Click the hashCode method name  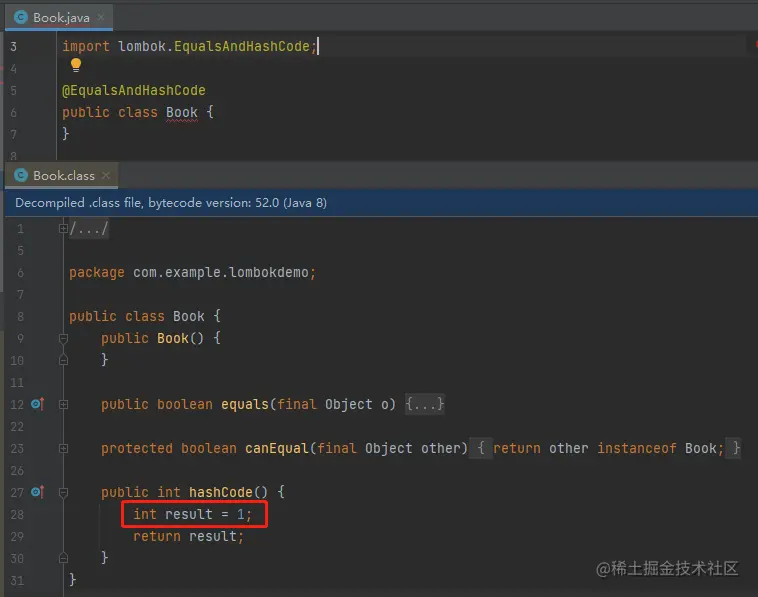pyautogui.click(x=220, y=492)
